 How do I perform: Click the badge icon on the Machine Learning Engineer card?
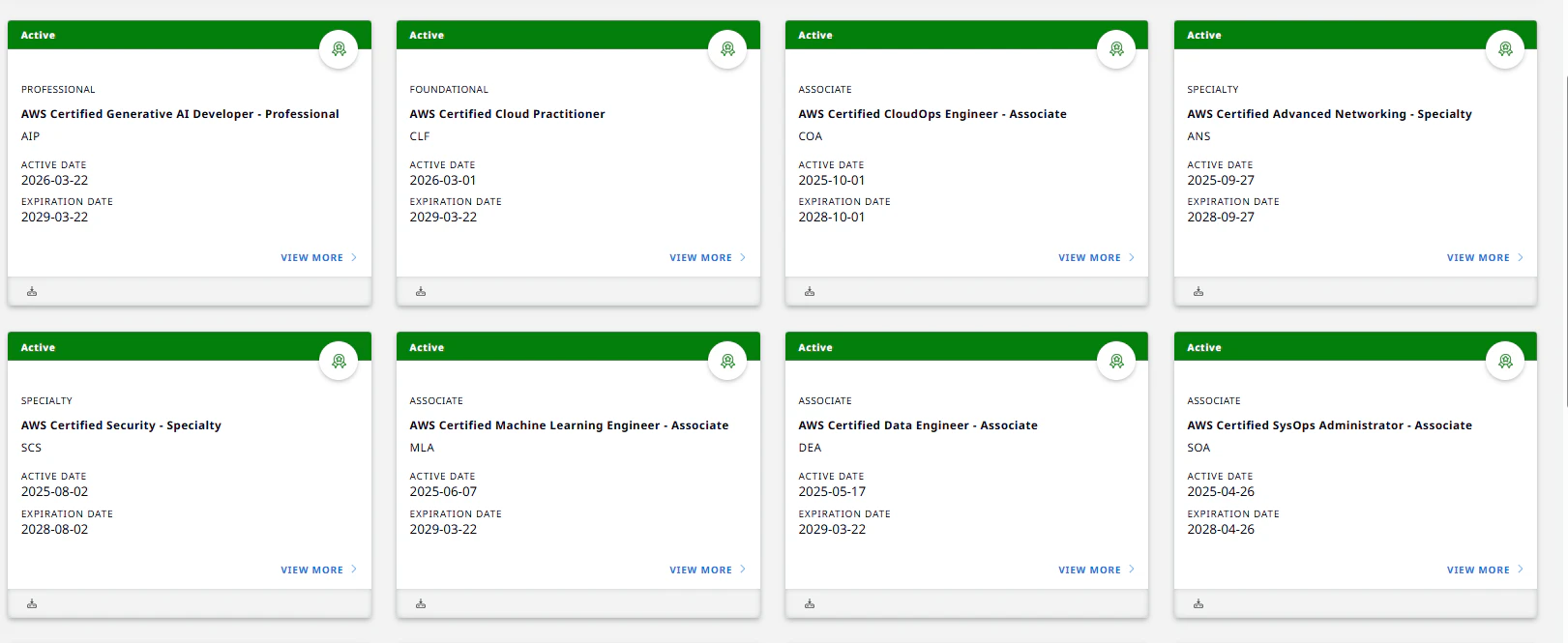coord(727,362)
